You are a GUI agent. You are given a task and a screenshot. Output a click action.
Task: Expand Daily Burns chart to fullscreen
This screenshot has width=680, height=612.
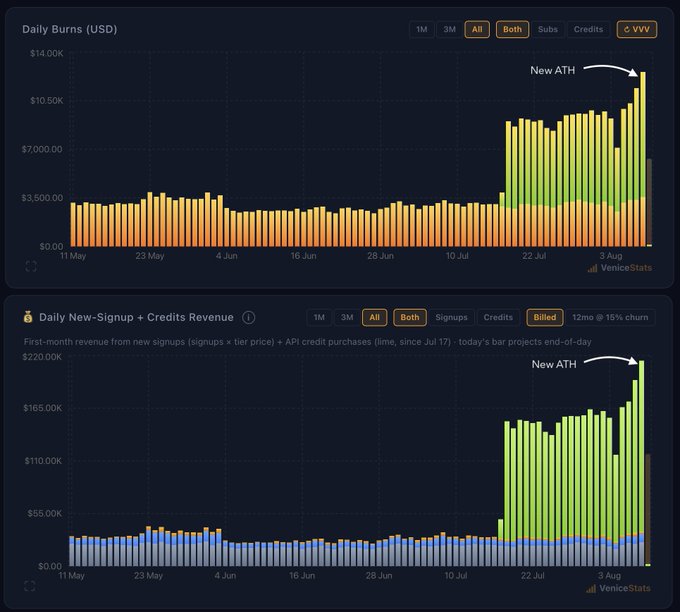31,266
